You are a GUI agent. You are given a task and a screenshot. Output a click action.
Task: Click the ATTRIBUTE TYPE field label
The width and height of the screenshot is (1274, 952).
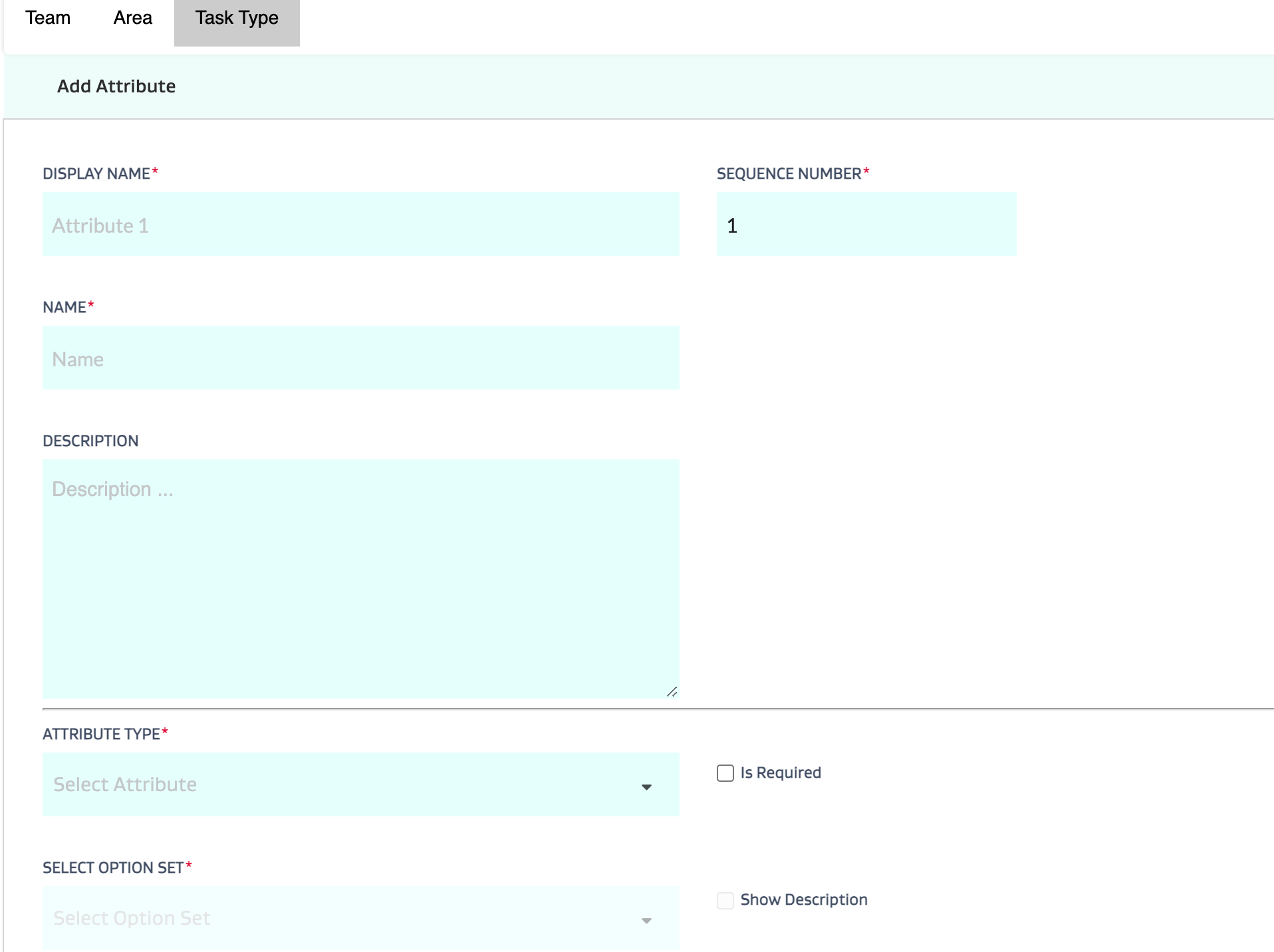pos(101,735)
